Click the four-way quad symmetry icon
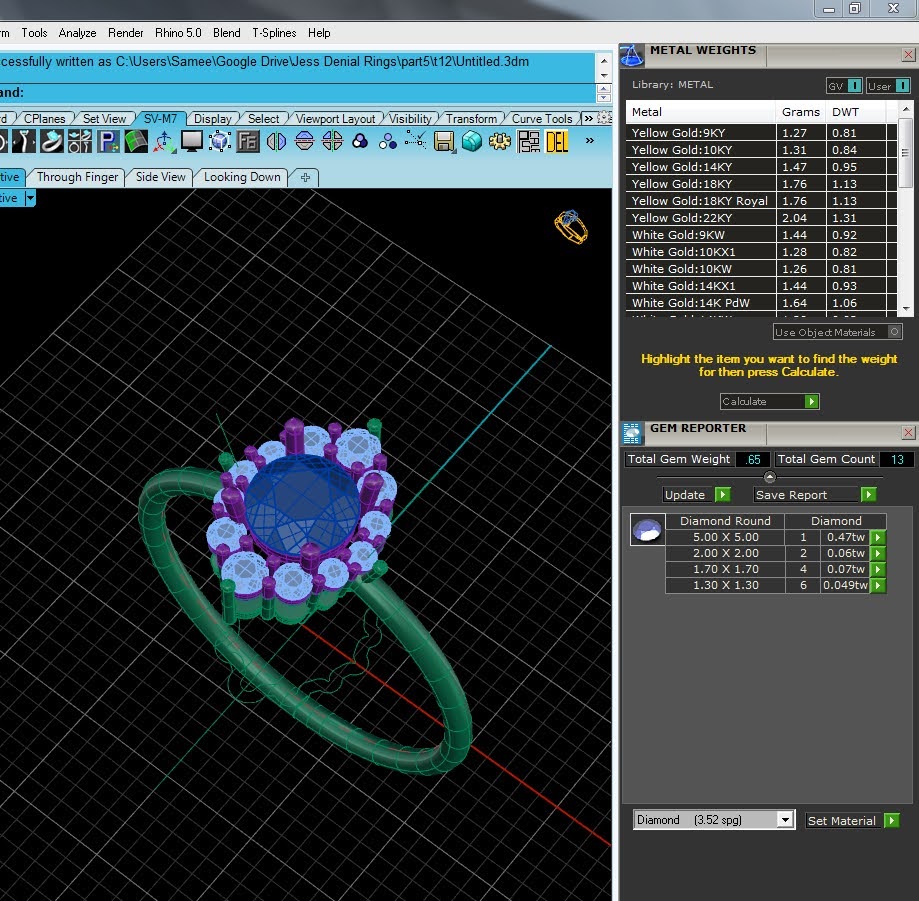 pos(332,141)
